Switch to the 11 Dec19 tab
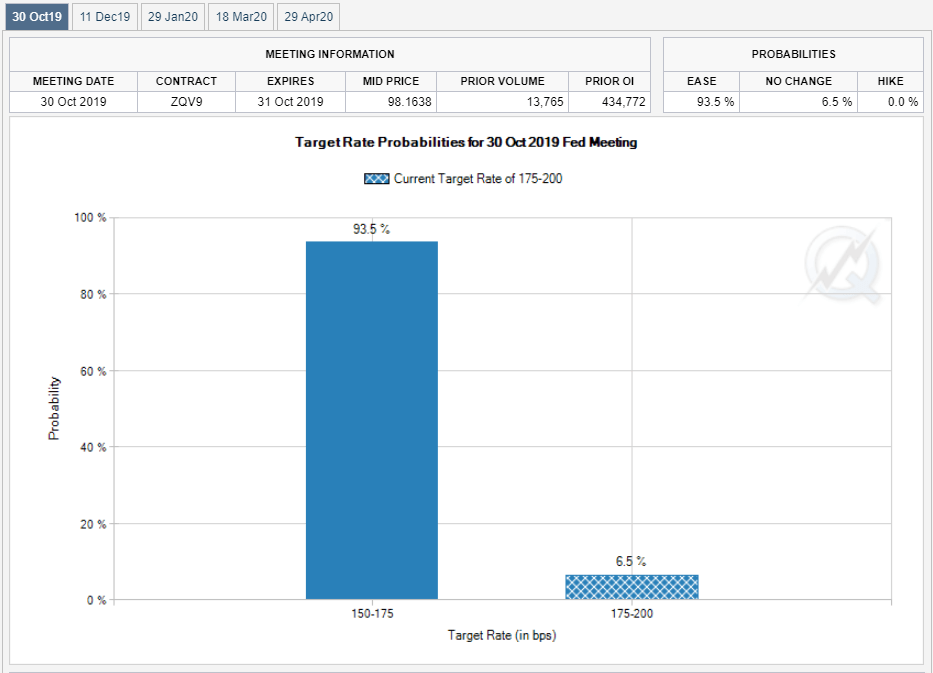Image resolution: width=933 pixels, height=673 pixels. click(x=105, y=17)
